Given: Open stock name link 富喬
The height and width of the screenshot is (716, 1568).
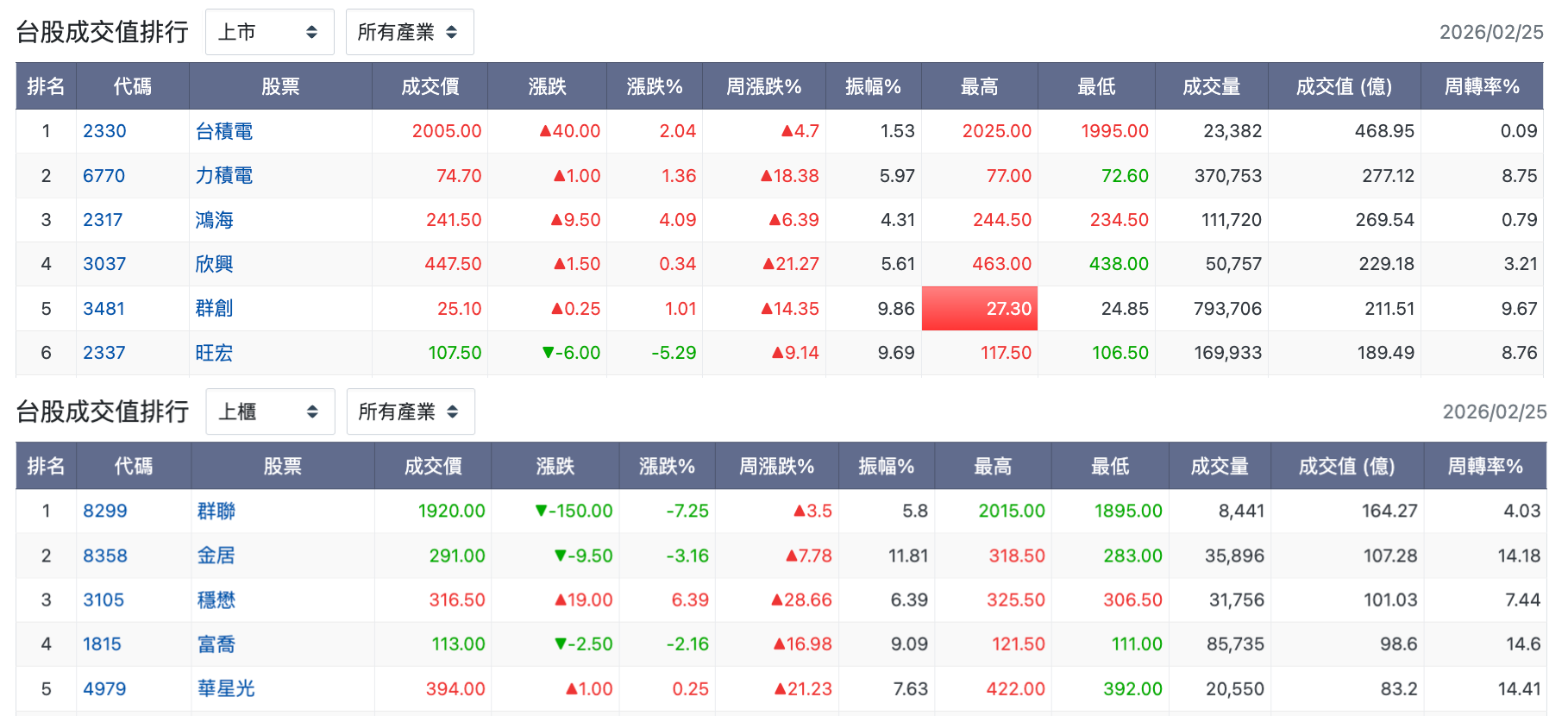Looking at the screenshot, I should click(x=216, y=644).
